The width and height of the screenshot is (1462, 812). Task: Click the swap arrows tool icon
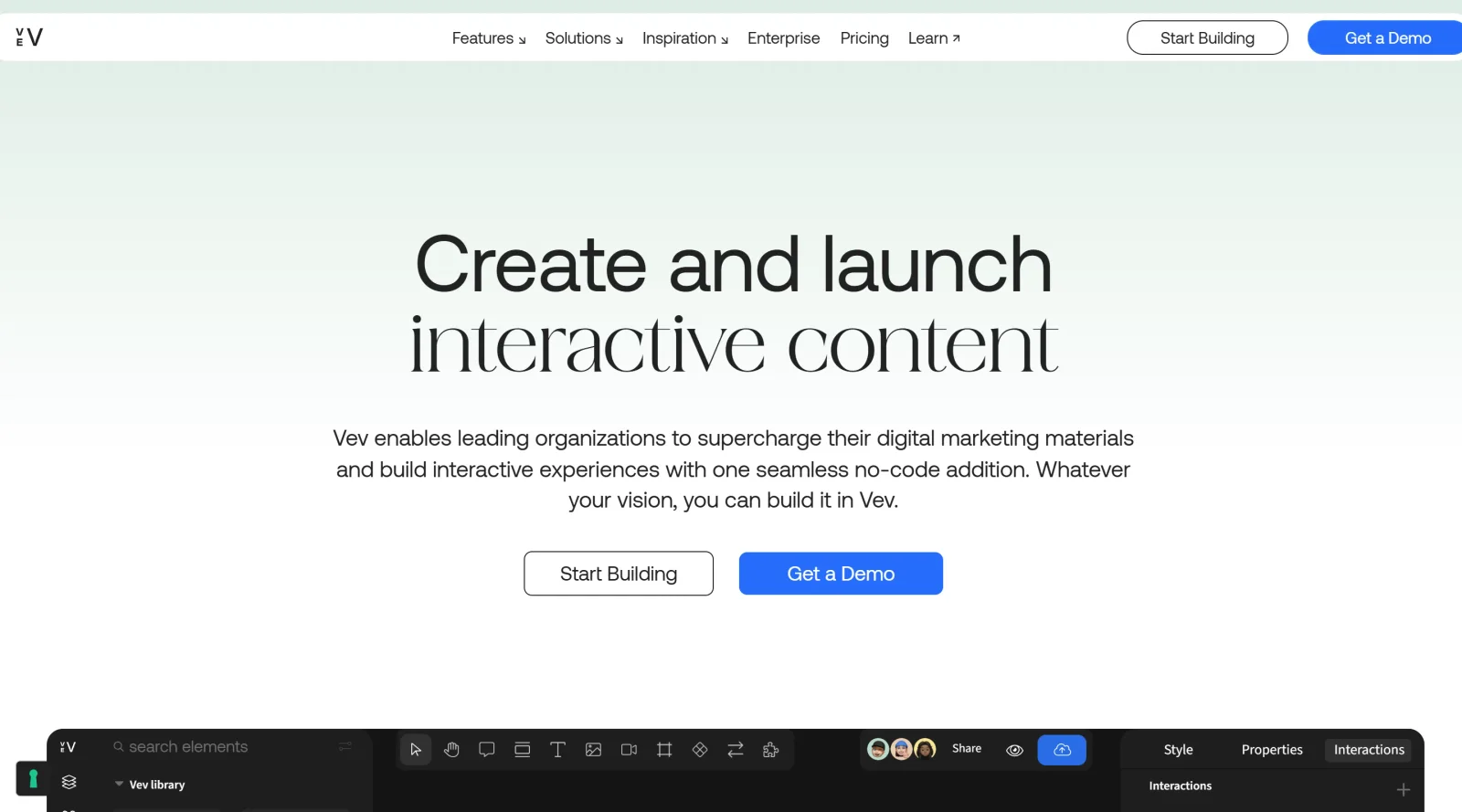click(x=736, y=750)
